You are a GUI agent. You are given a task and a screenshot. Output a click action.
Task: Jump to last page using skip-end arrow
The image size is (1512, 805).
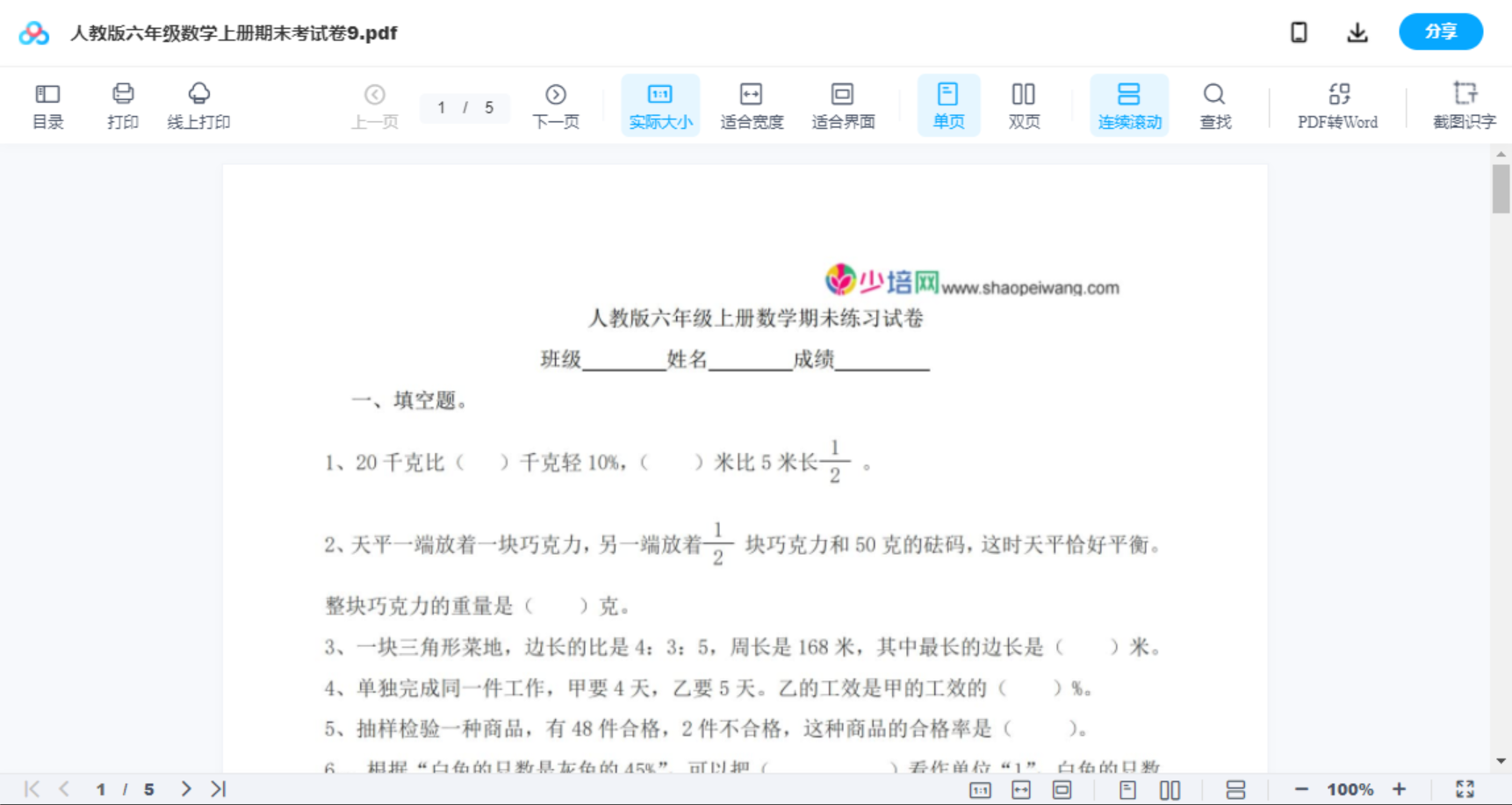(216, 788)
